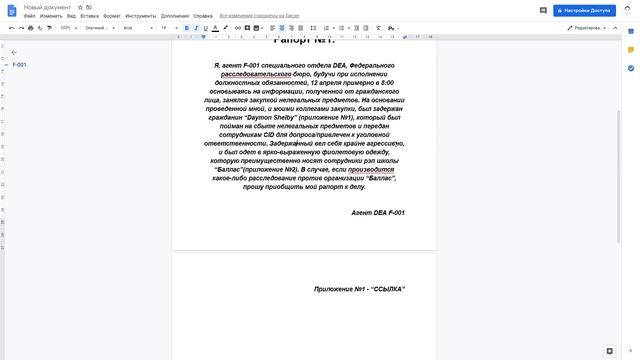Open Keep notes in side panel

pos(631,50)
